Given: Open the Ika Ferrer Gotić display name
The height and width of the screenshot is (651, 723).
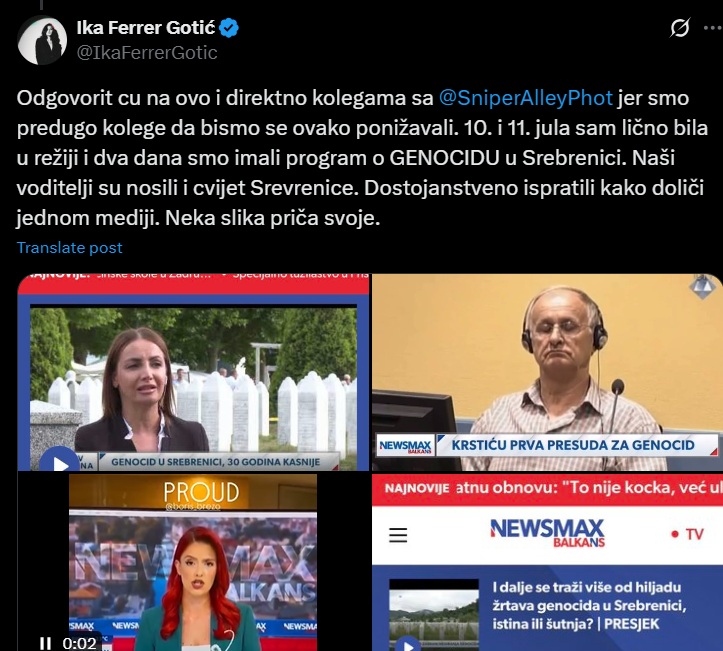Looking at the screenshot, I should [146, 28].
